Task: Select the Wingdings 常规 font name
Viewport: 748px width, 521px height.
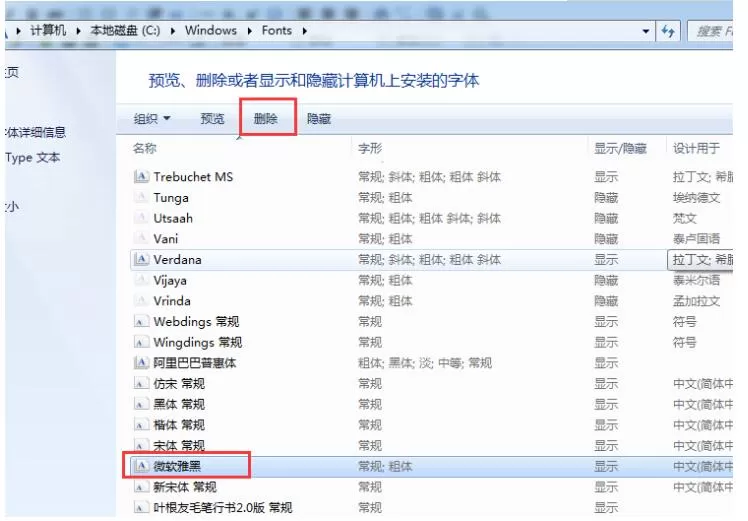Action: 197,342
